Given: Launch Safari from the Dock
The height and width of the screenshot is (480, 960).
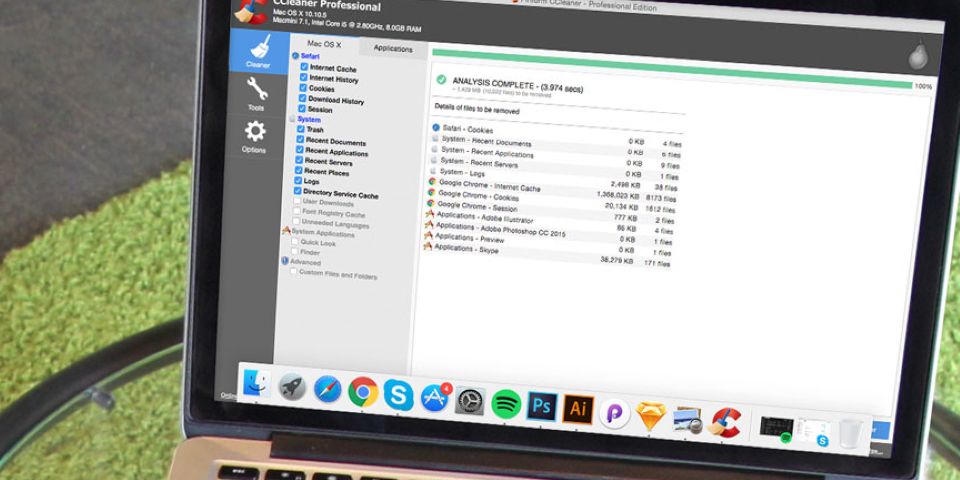Looking at the screenshot, I should click(x=328, y=389).
